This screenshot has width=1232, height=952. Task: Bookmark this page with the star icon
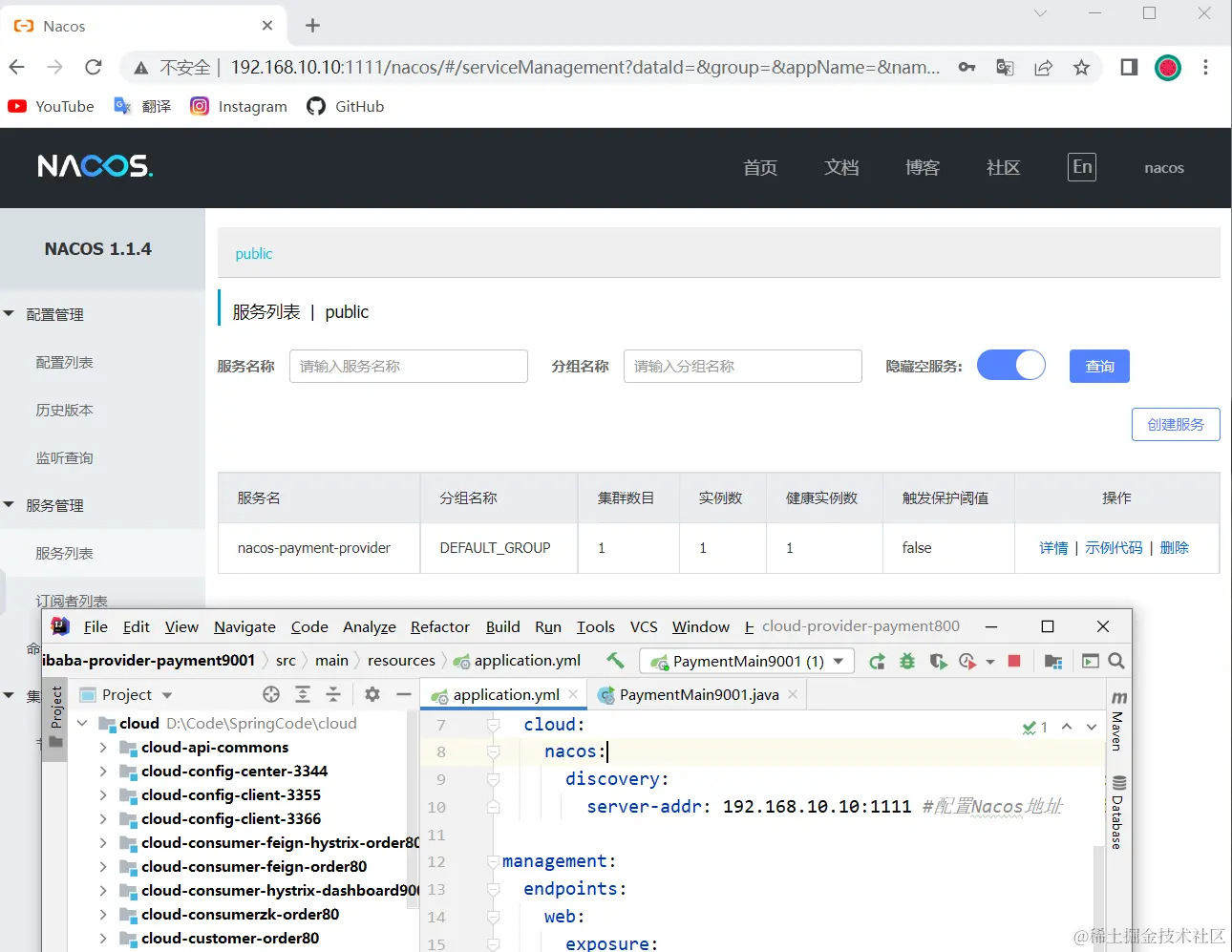[1081, 67]
